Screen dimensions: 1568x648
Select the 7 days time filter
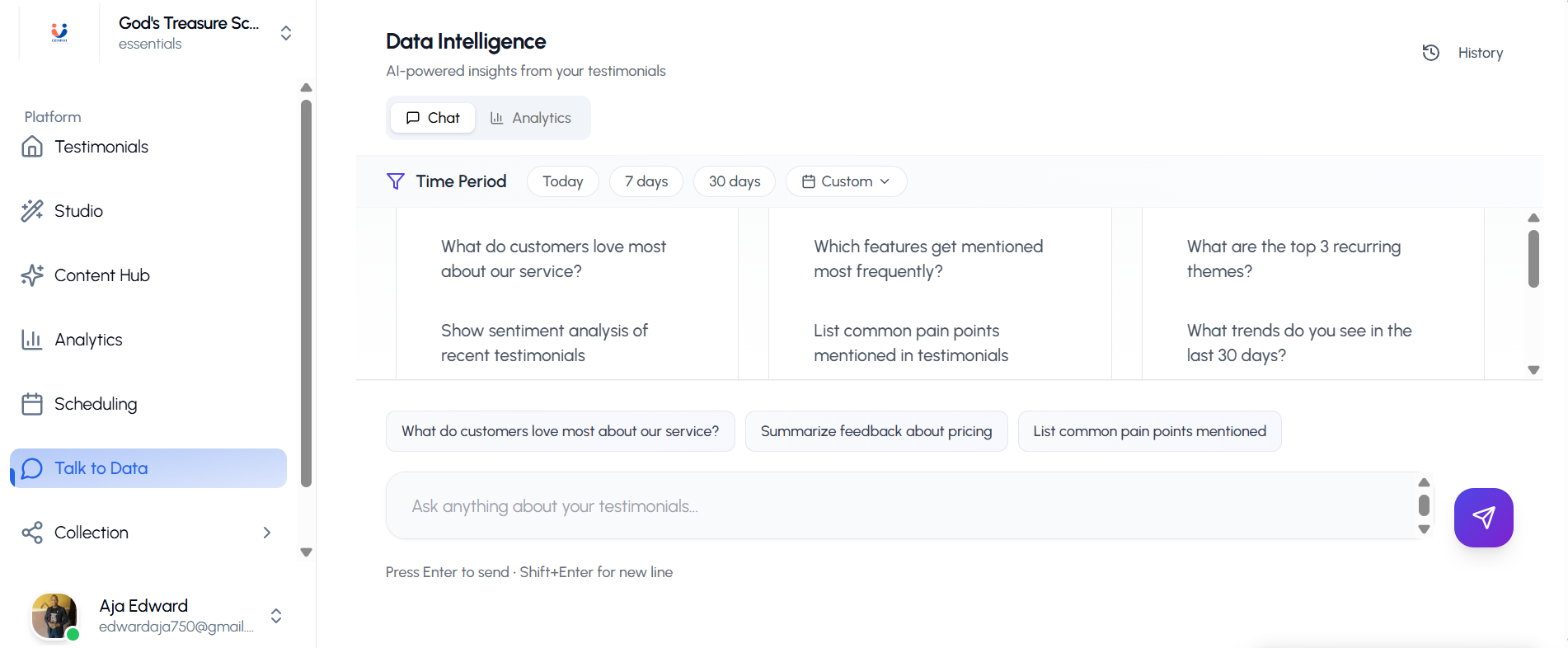646,181
